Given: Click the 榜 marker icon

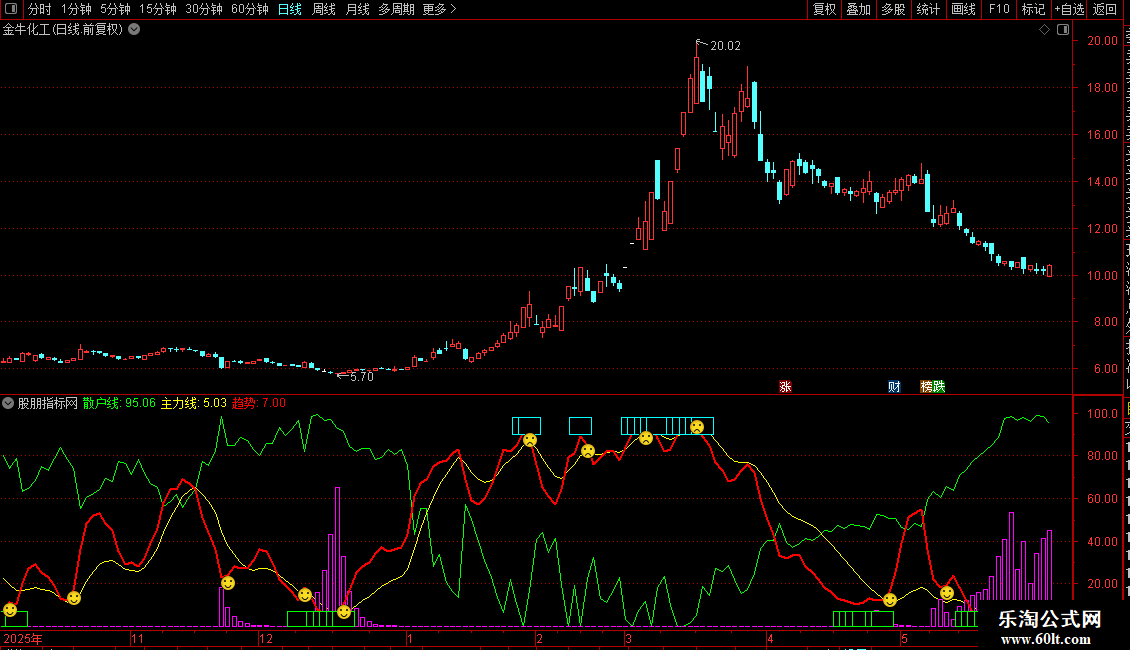Looking at the screenshot, I should pos(926,387).
